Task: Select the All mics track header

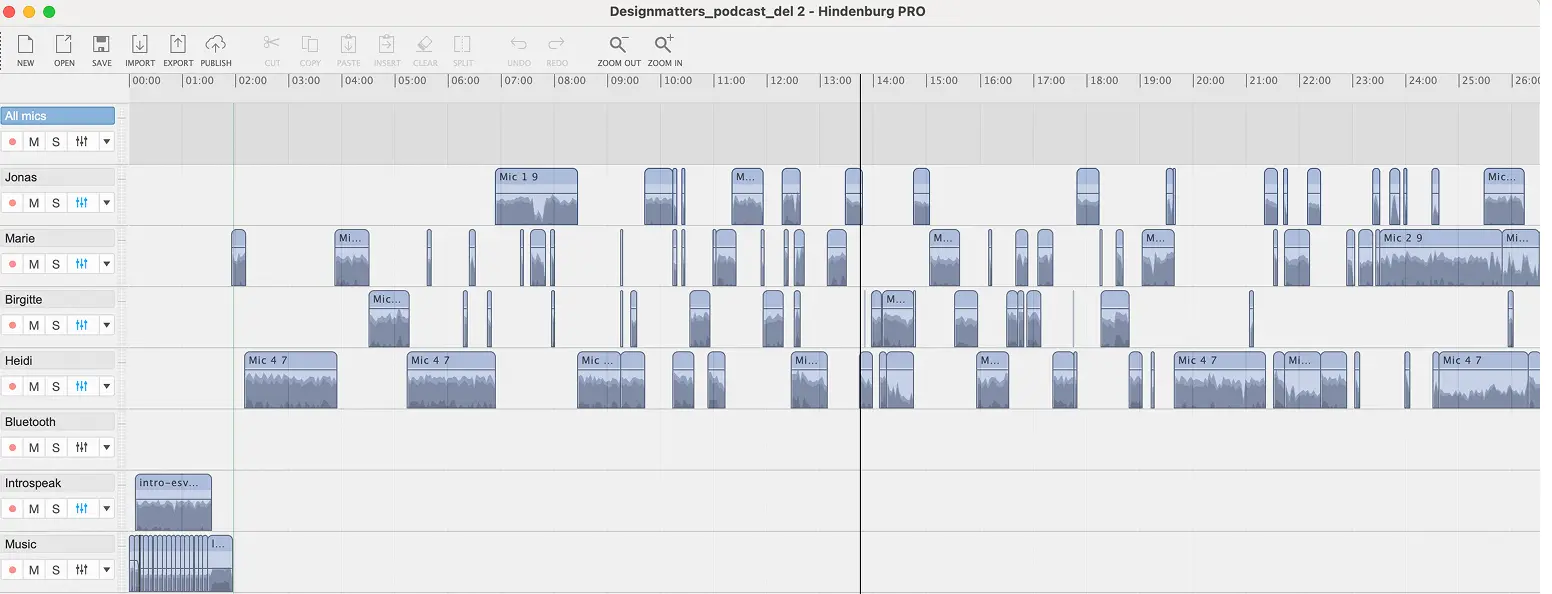Action: pos(57,116)
